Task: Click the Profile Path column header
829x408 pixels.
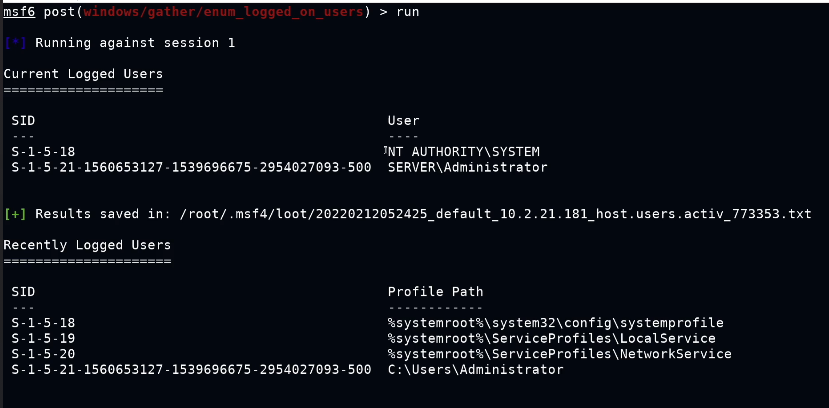Action: pos(435,292)
